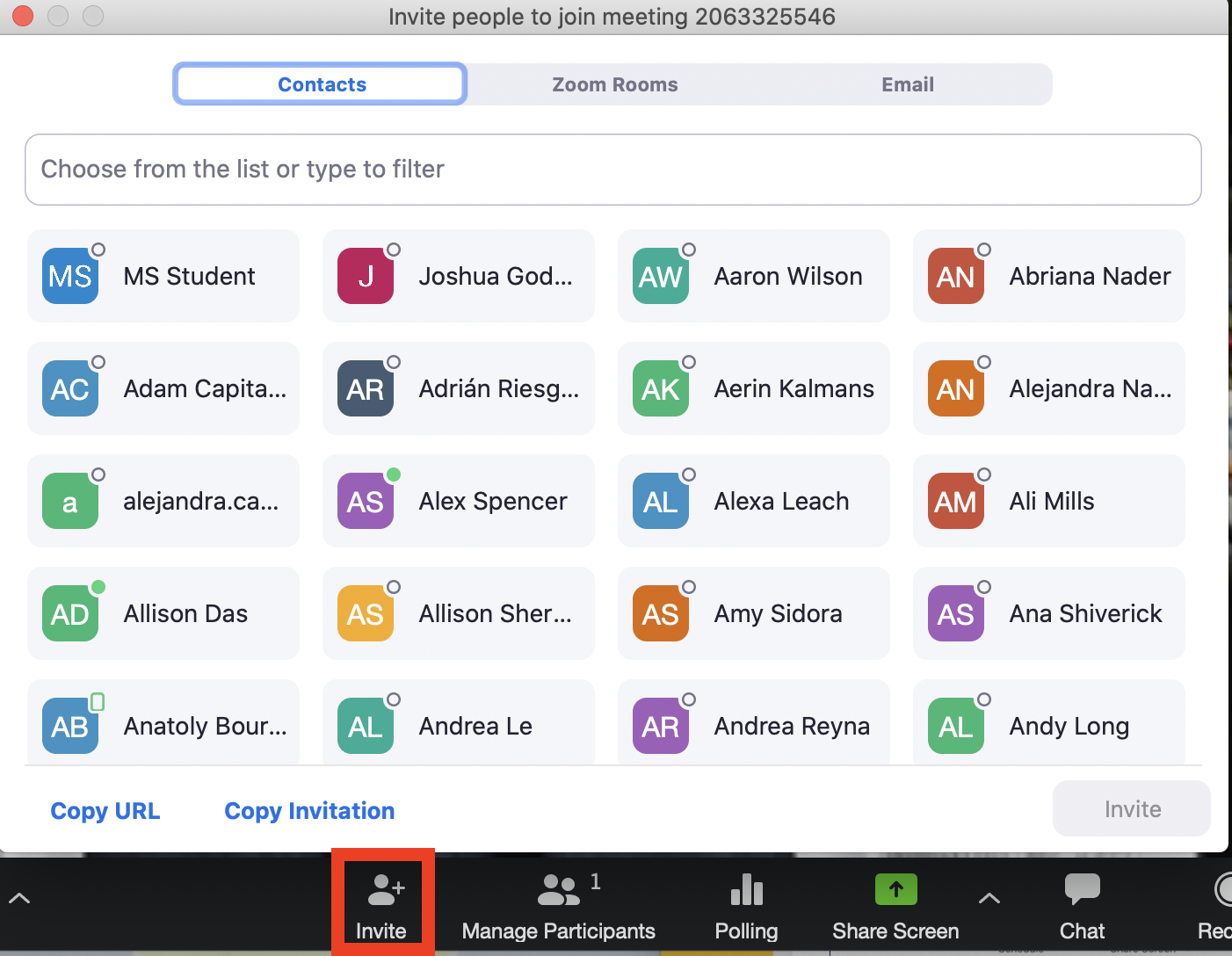Select Ali Mills AM avatar
This screenshot has width=1232, height=956.
tap(956, 501)
